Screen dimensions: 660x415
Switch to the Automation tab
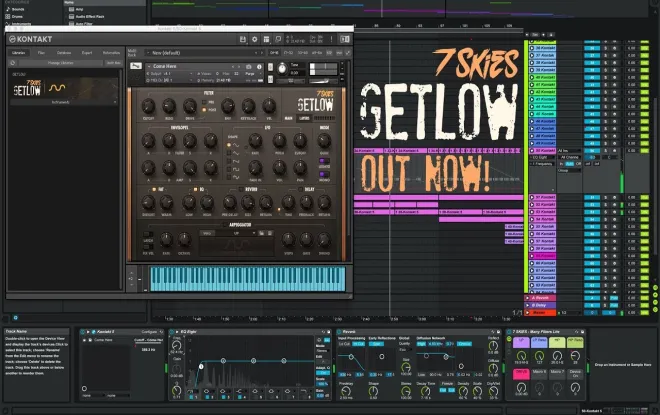coord(111,53)
